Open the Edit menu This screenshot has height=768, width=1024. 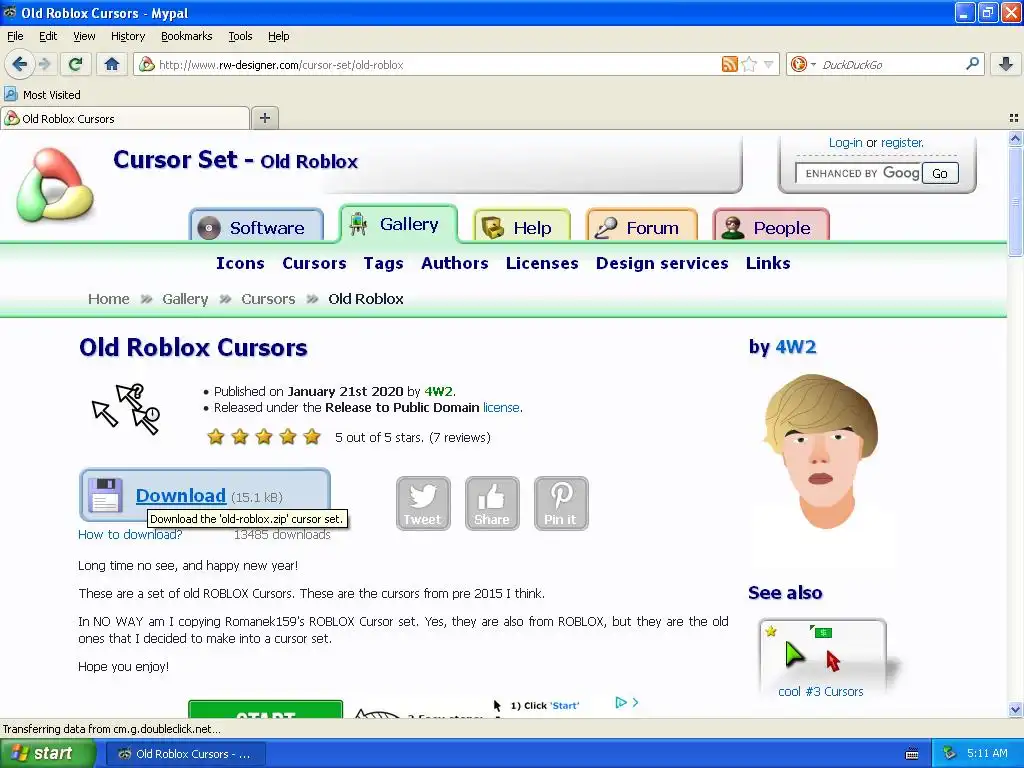(x=48, y=36)
